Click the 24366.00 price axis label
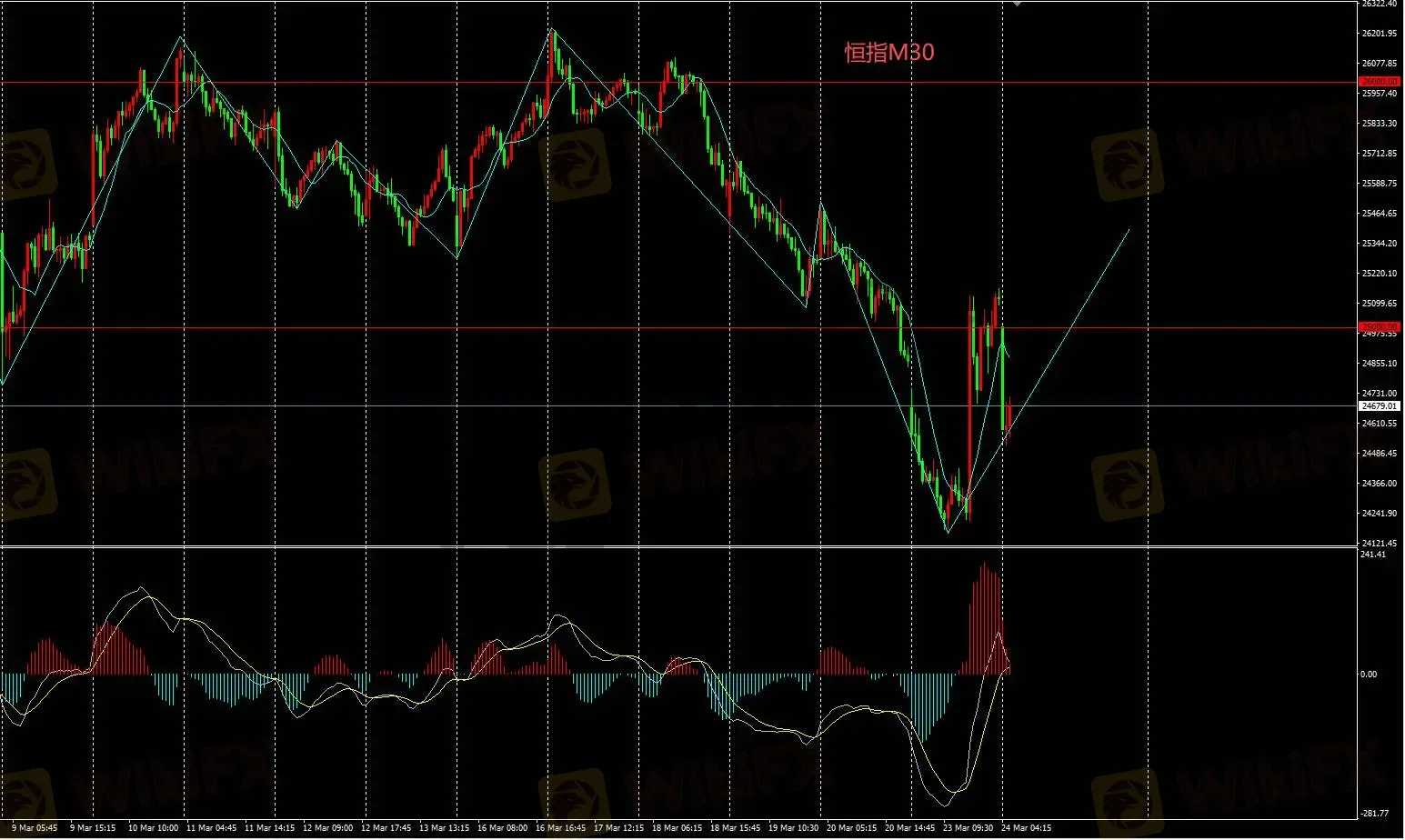 click(1380, 484)
